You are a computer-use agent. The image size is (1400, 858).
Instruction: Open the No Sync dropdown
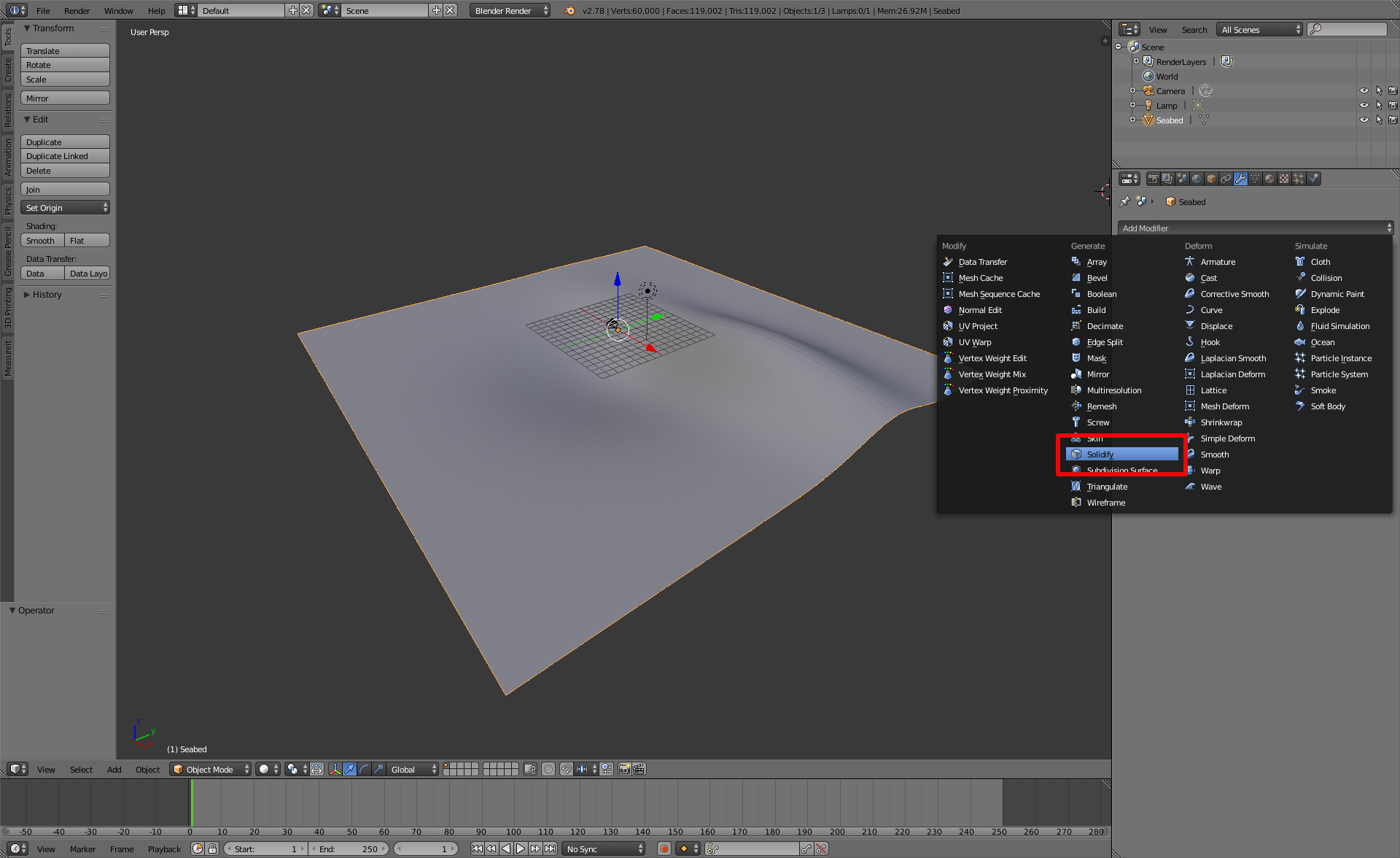coord(604,849)
